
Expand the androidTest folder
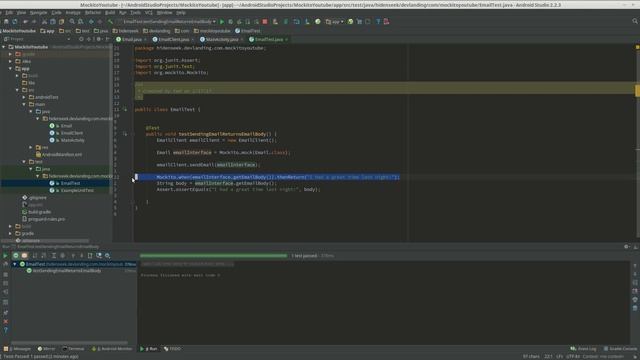pos(24,97)
